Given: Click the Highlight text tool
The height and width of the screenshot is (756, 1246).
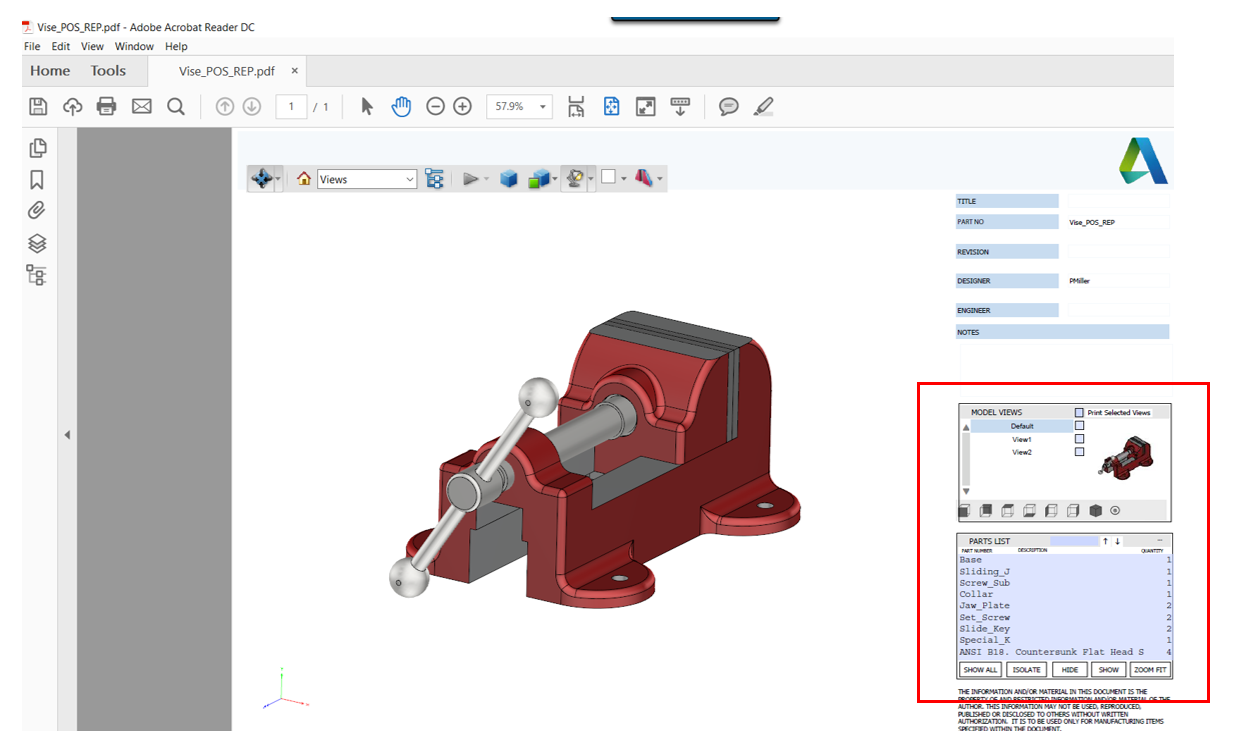Looking at the screenshot, I should tap(763, 105).
